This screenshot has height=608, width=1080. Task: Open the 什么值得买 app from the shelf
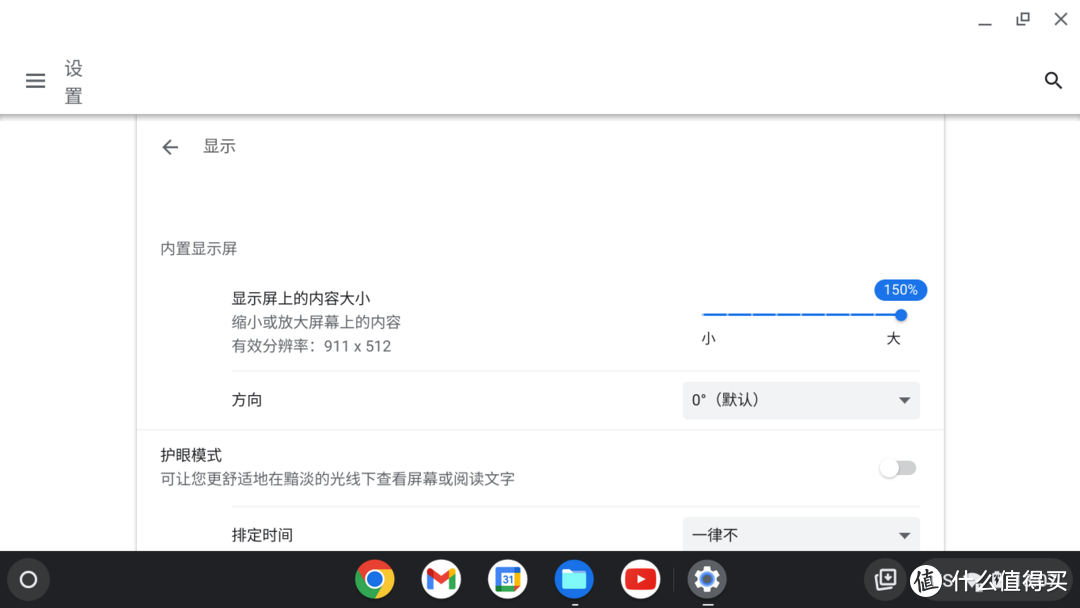(927, 579)
